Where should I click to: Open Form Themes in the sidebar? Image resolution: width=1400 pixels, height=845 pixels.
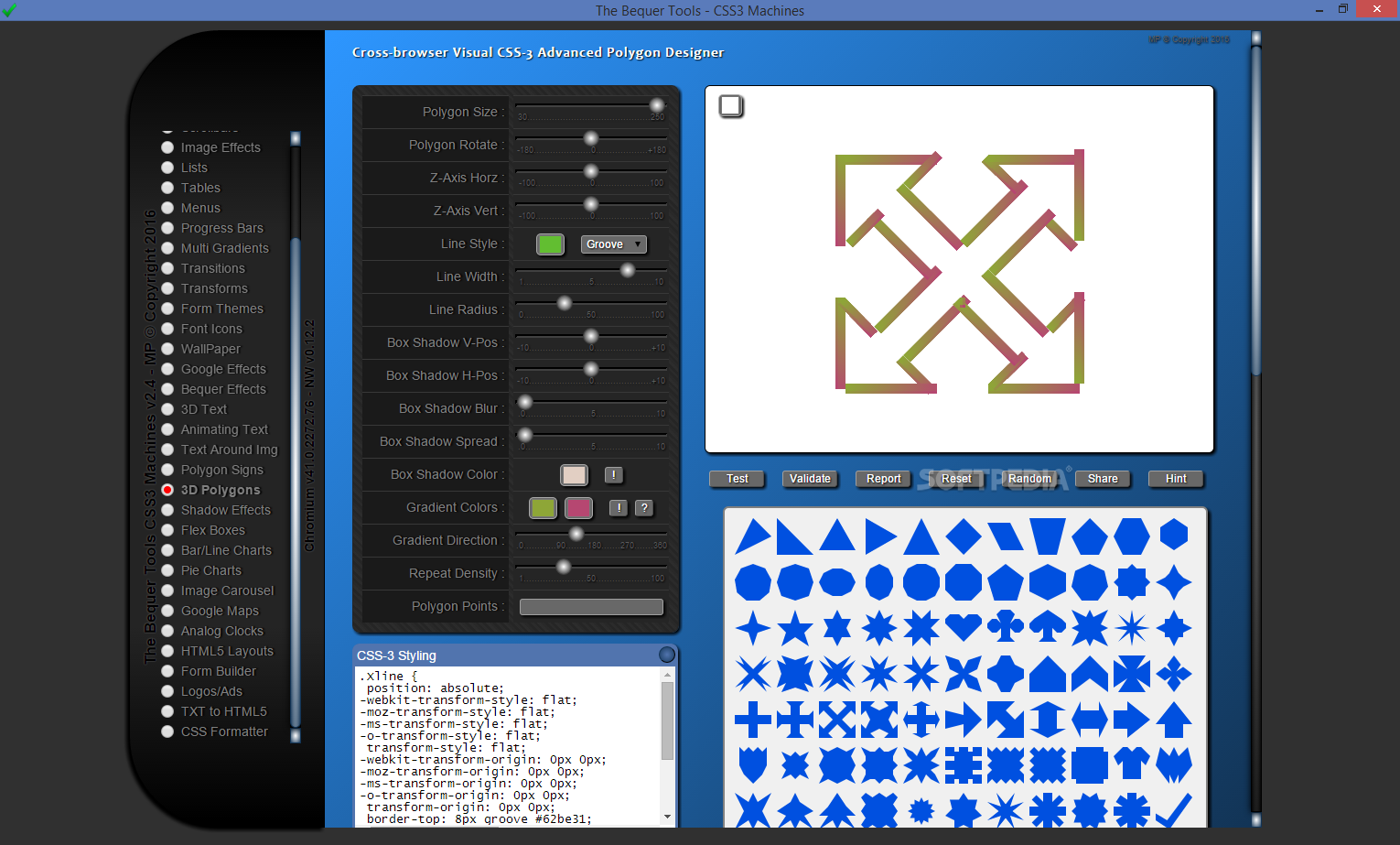(x=222, y=309)
